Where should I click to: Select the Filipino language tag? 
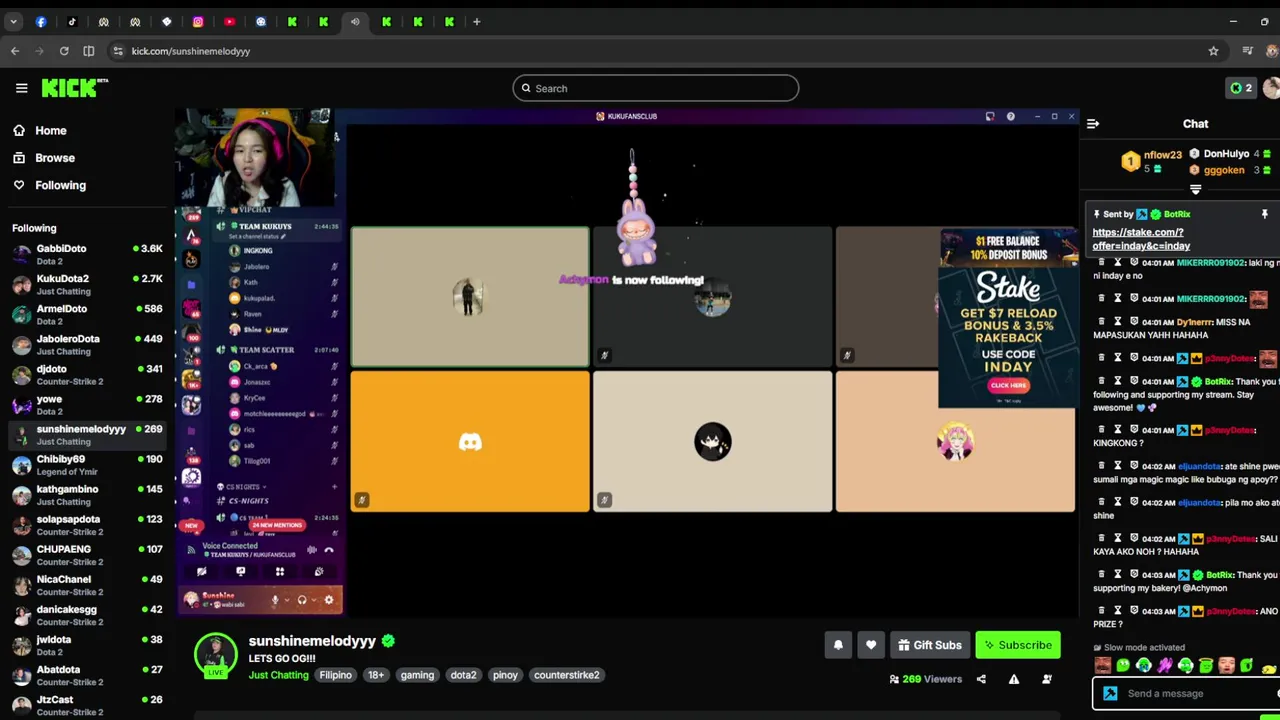[335, 675]
